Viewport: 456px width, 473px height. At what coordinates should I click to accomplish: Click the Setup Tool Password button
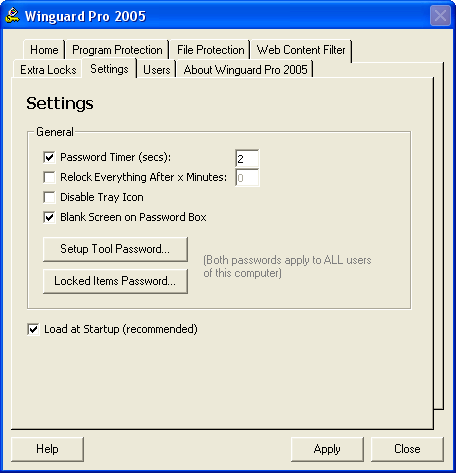point(115,249)
